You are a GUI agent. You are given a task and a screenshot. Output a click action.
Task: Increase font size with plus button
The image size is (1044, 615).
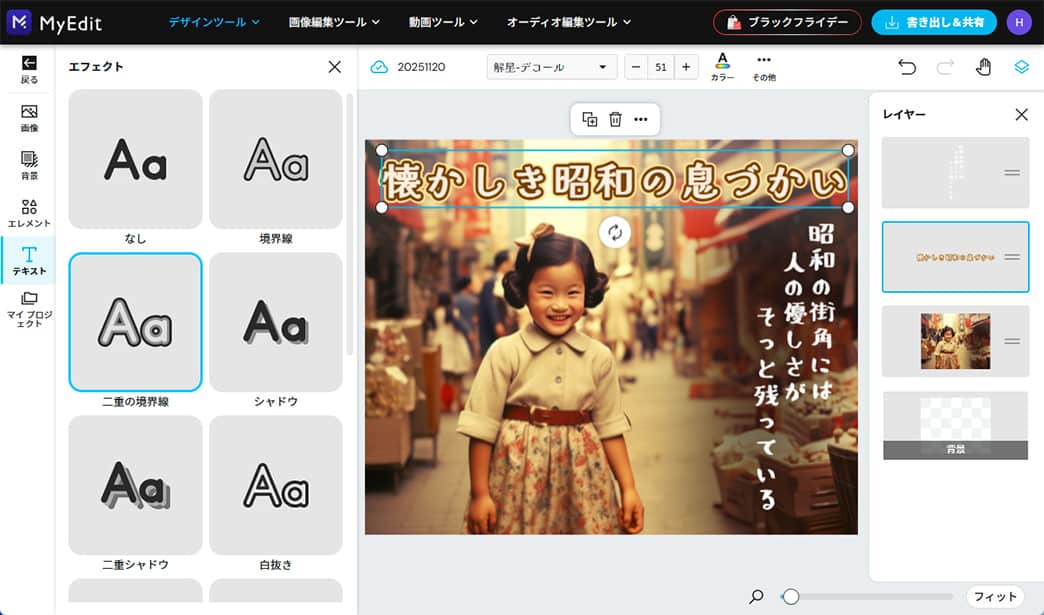(686, 67)
